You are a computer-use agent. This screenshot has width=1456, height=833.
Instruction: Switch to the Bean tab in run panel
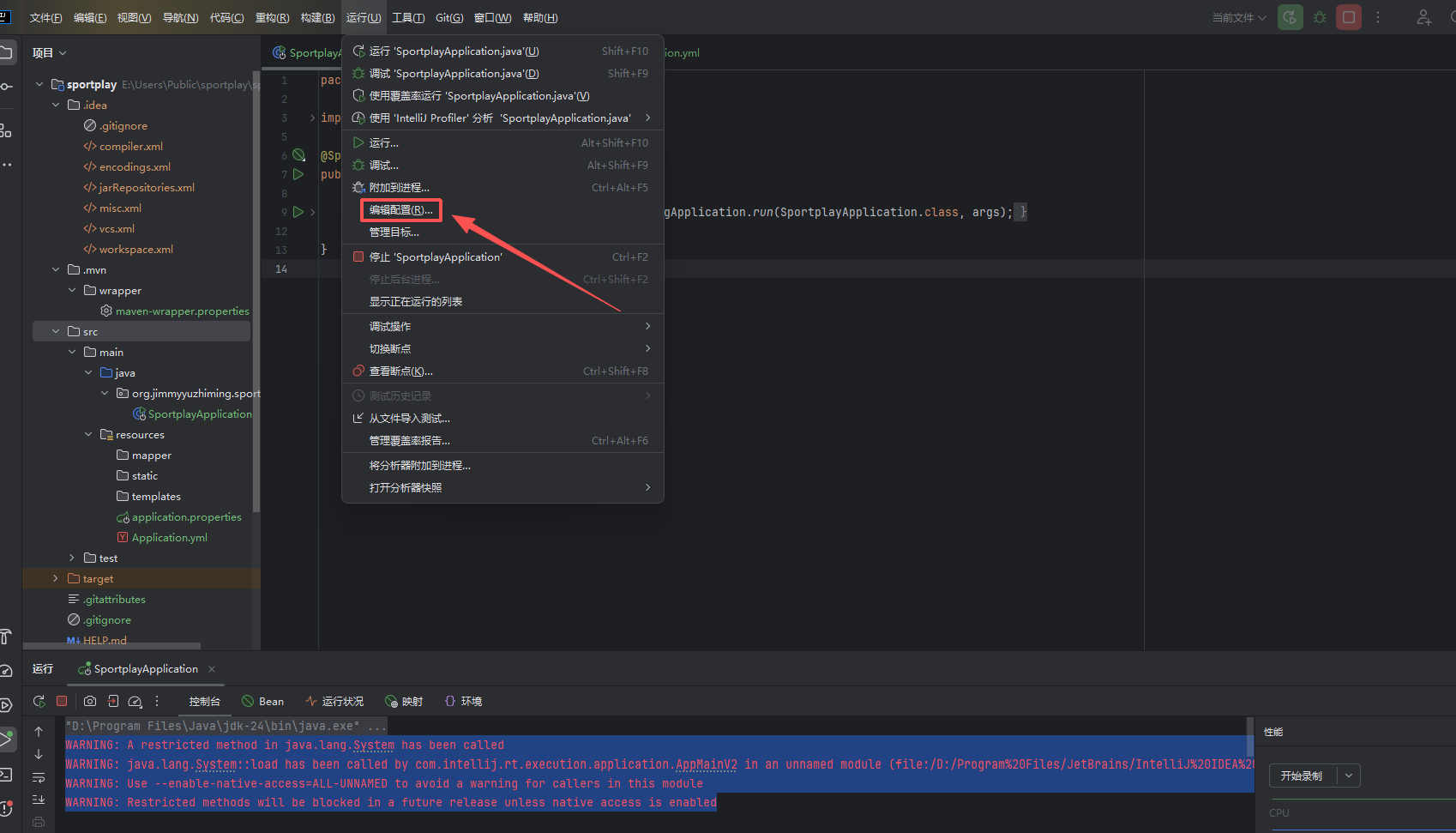(263, 701)
